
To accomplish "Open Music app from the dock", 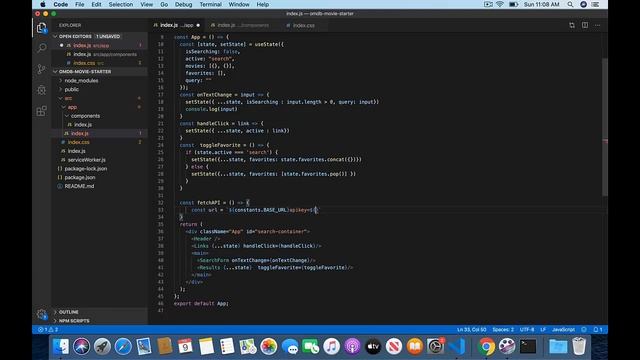I will pyautogui.click(x=331, y=347).
